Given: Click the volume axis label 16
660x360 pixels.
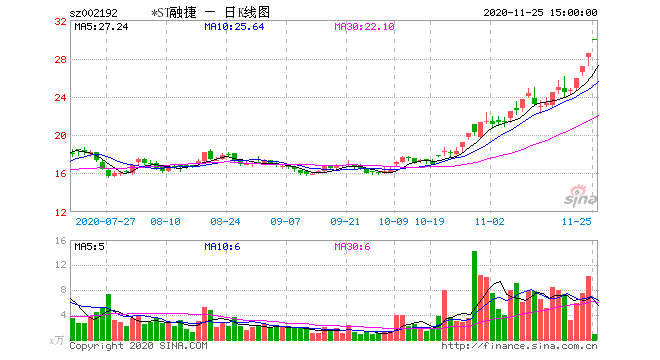Looking at the screenshot, I should (61, 240).
